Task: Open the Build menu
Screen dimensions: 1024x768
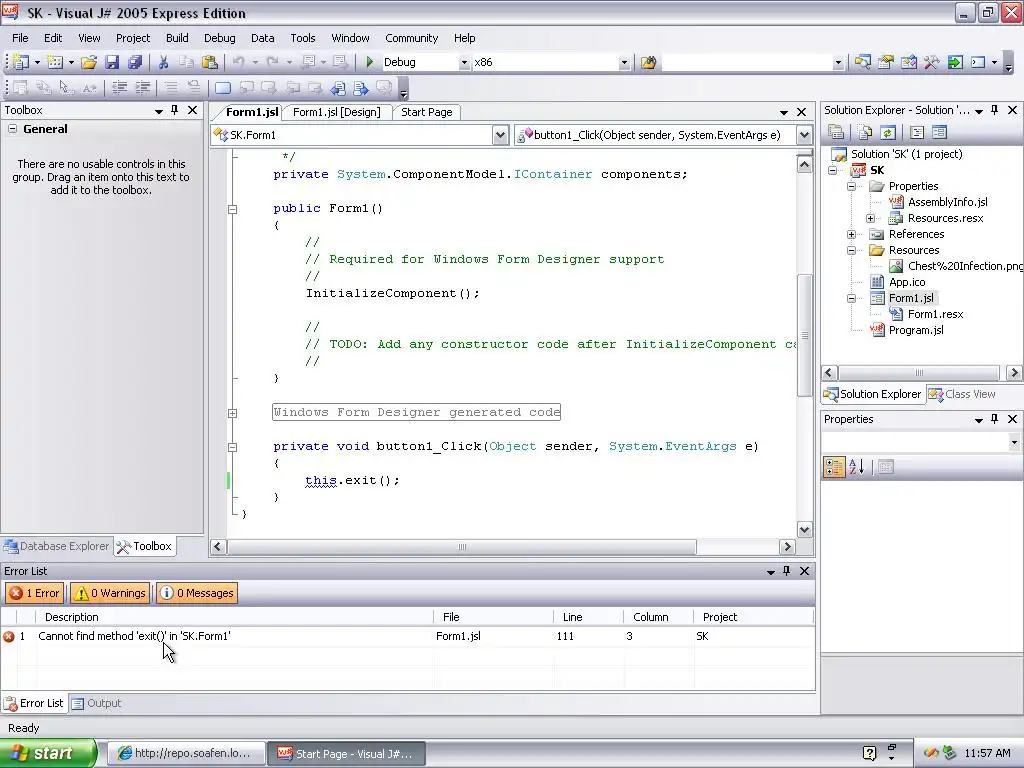Action: [177, 38]
